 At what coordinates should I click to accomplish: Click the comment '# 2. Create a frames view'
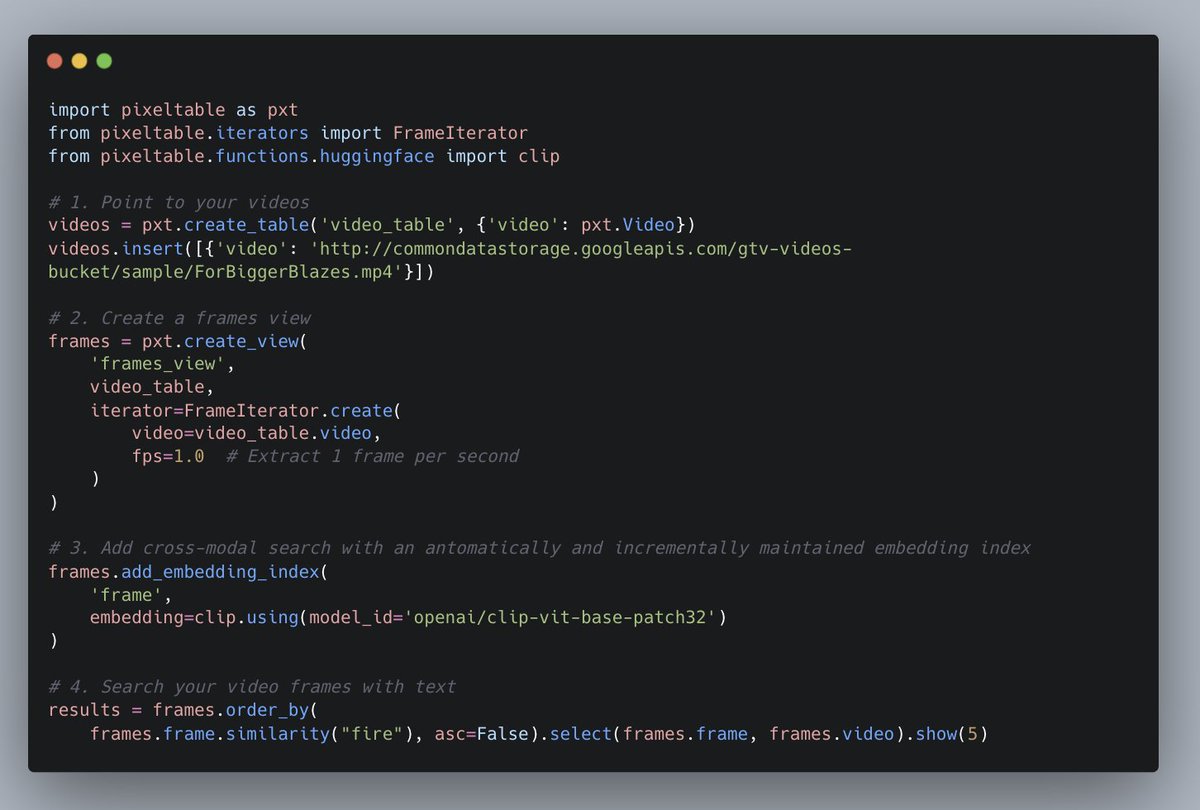[x=179, y=318]
